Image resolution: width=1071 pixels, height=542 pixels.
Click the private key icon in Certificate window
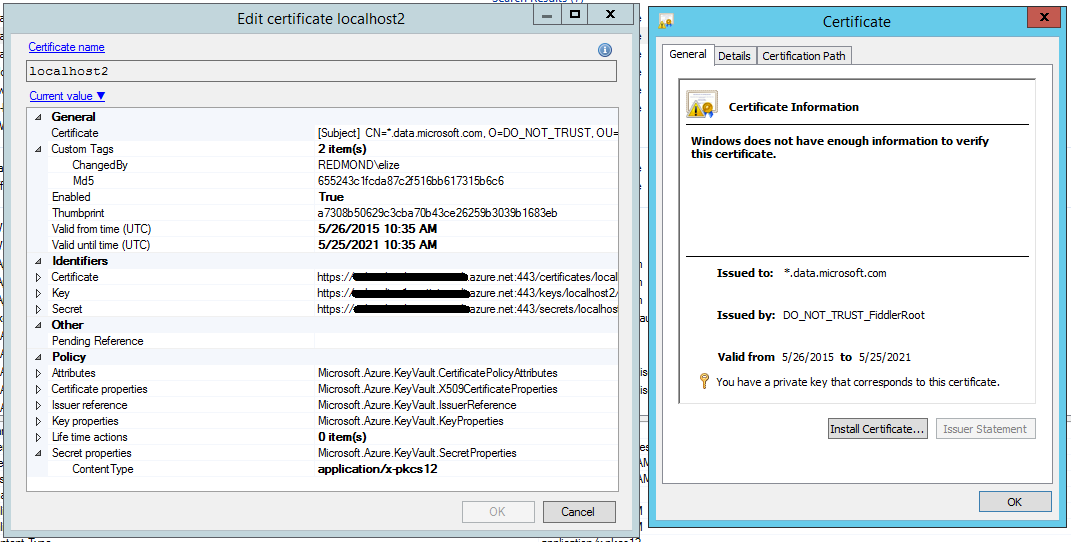tap(706, 381)
